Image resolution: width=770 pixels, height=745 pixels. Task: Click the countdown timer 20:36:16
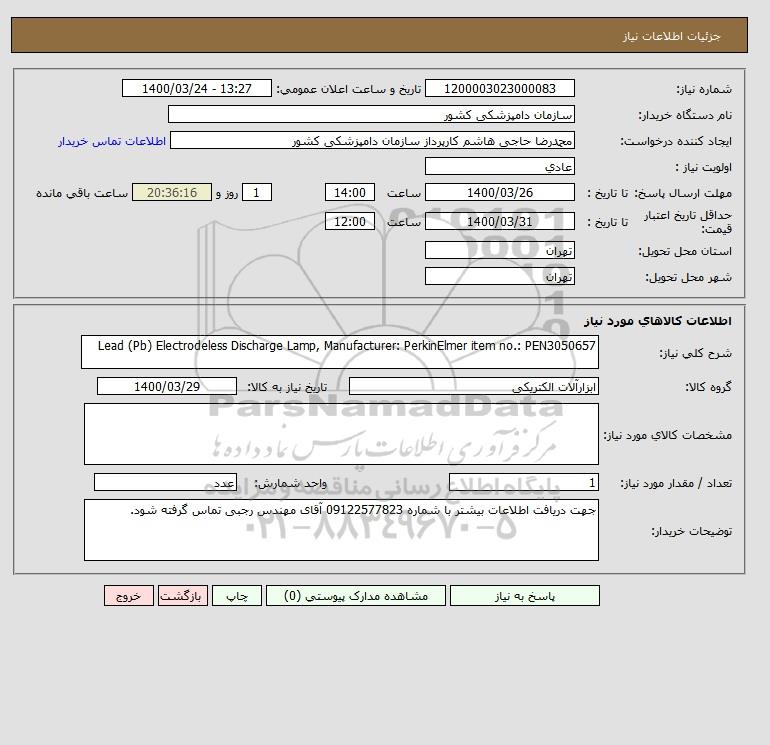(x=172, y=193)
